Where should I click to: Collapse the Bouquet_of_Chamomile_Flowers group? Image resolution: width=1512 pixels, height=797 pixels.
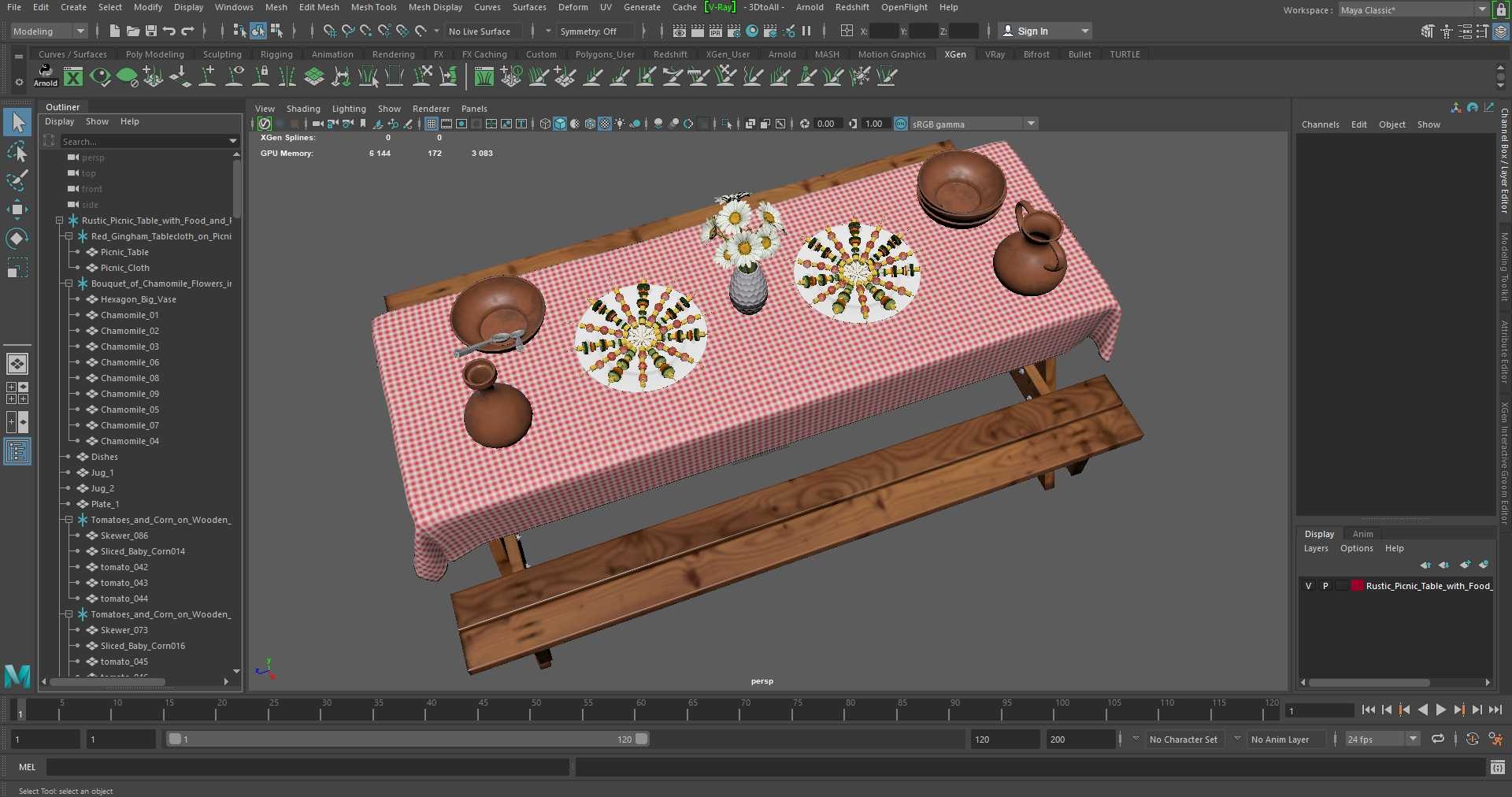coord(69,284)
